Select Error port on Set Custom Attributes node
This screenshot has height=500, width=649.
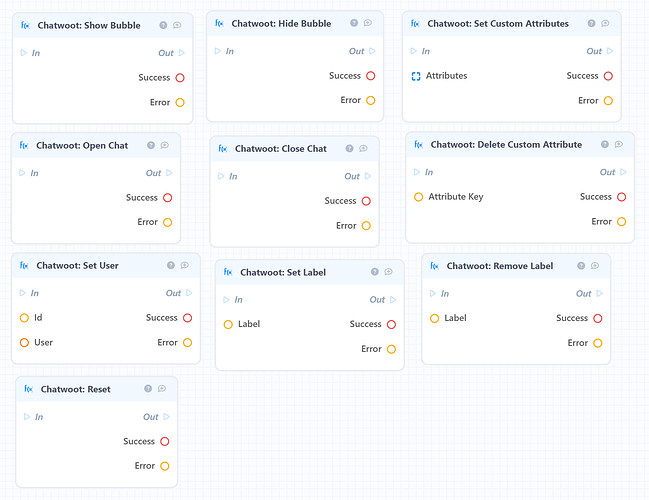coord(608,101)
